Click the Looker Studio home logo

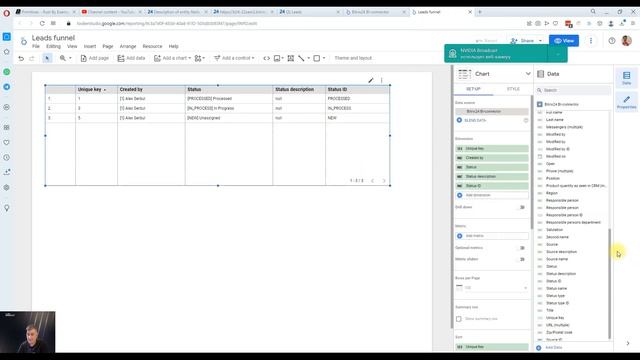24,42
